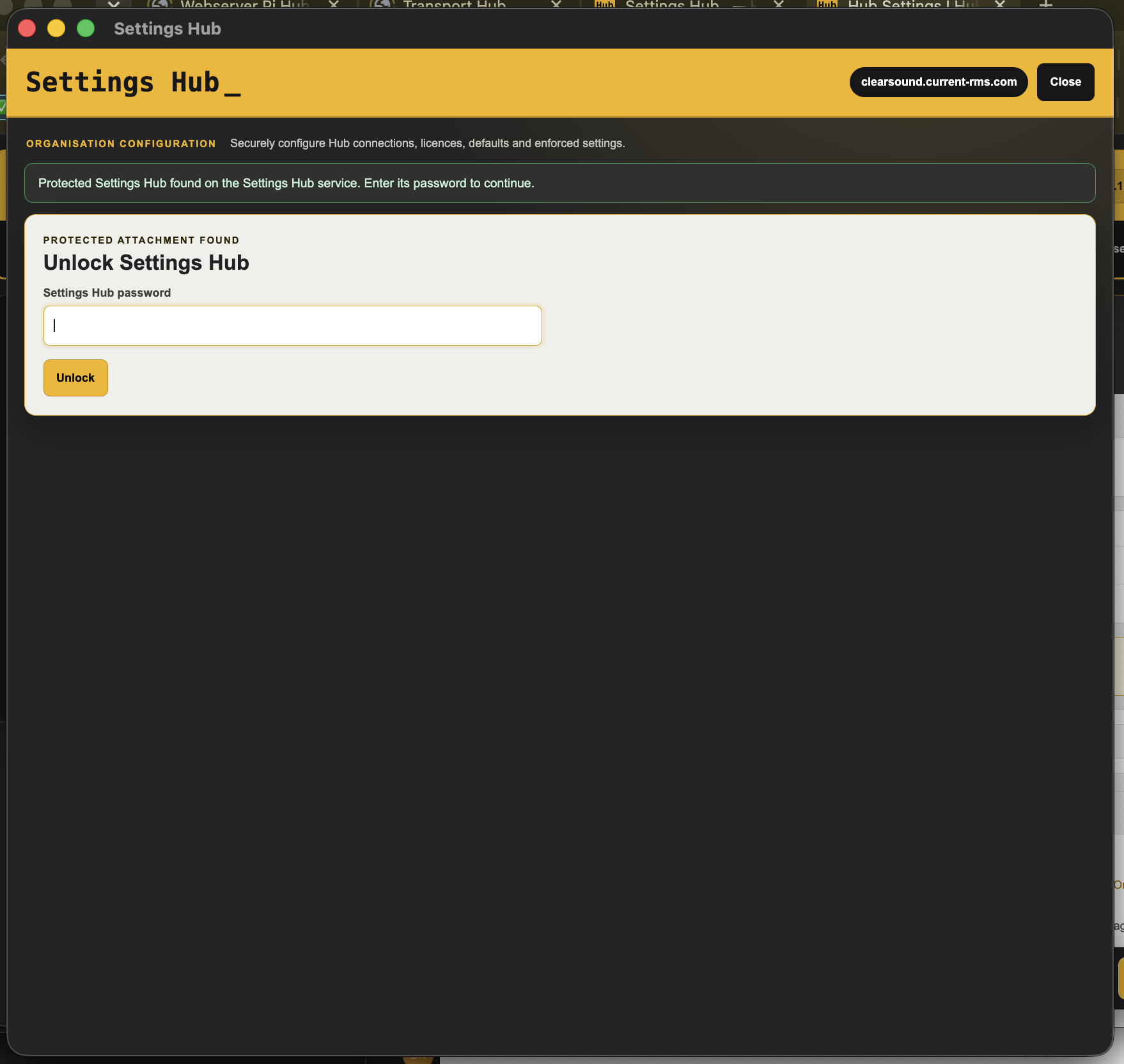Viewport: 1124px width, 1064px height.
Task: Switch to the Hub Settings browser tab
Action: click(911, 4)
